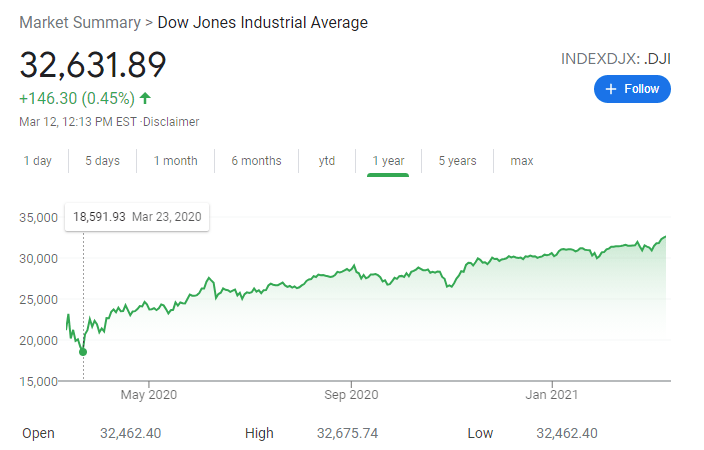Click the active 1 year tab
Screen dimensions: 704x450
click(388, 161)
